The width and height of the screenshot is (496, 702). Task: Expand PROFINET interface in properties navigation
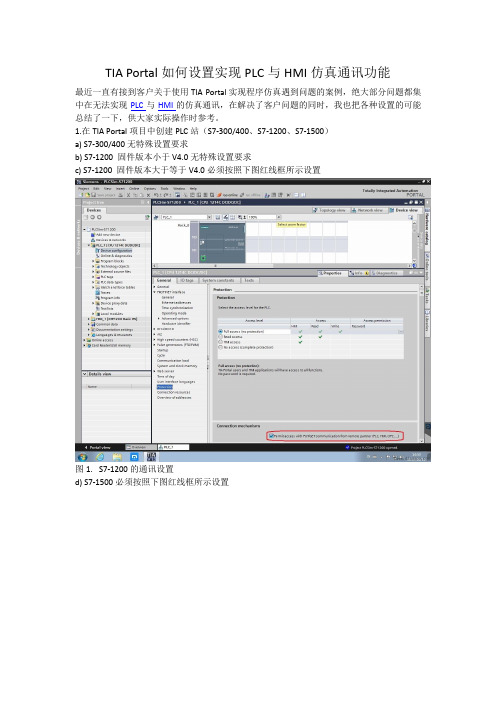(x=155, y=292)
